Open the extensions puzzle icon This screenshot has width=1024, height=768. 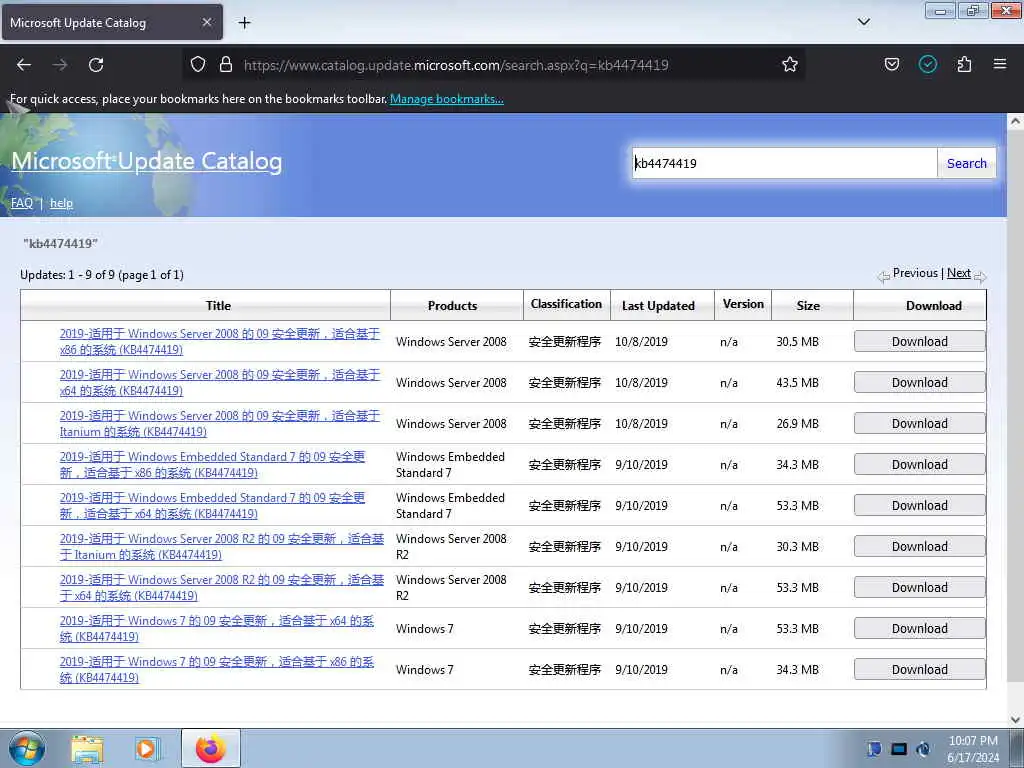click(964, 64)
